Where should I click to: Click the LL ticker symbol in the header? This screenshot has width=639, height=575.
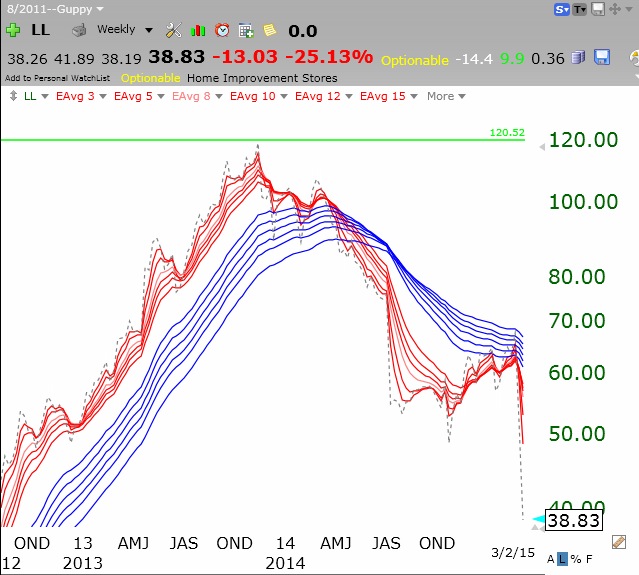coord(40,30)
